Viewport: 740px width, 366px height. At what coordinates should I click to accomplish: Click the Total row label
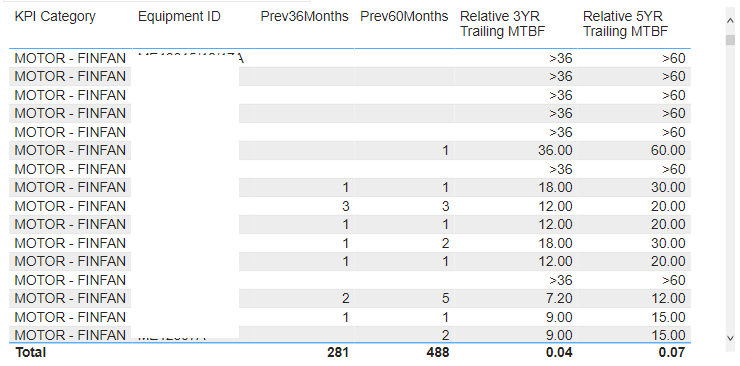31,352
